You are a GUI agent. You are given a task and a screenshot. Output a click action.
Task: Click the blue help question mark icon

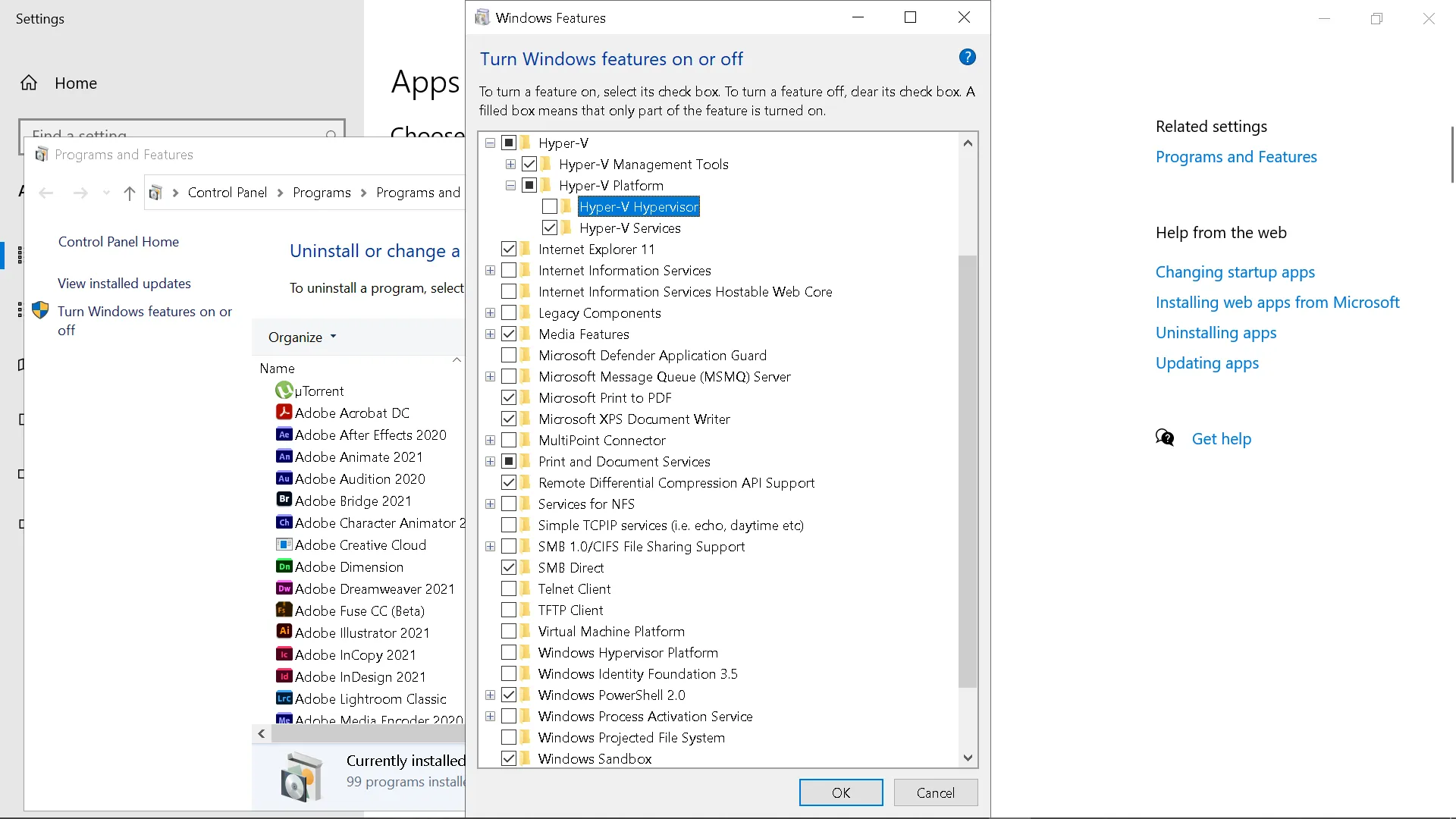click(967, 57)
